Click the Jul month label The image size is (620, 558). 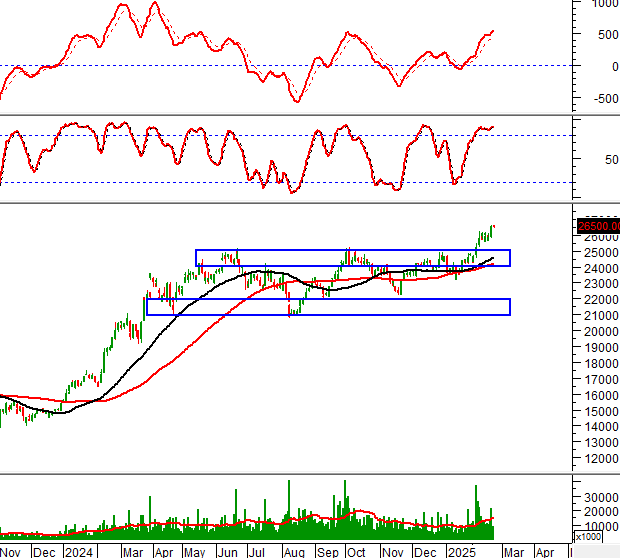(x=256, y=552)
